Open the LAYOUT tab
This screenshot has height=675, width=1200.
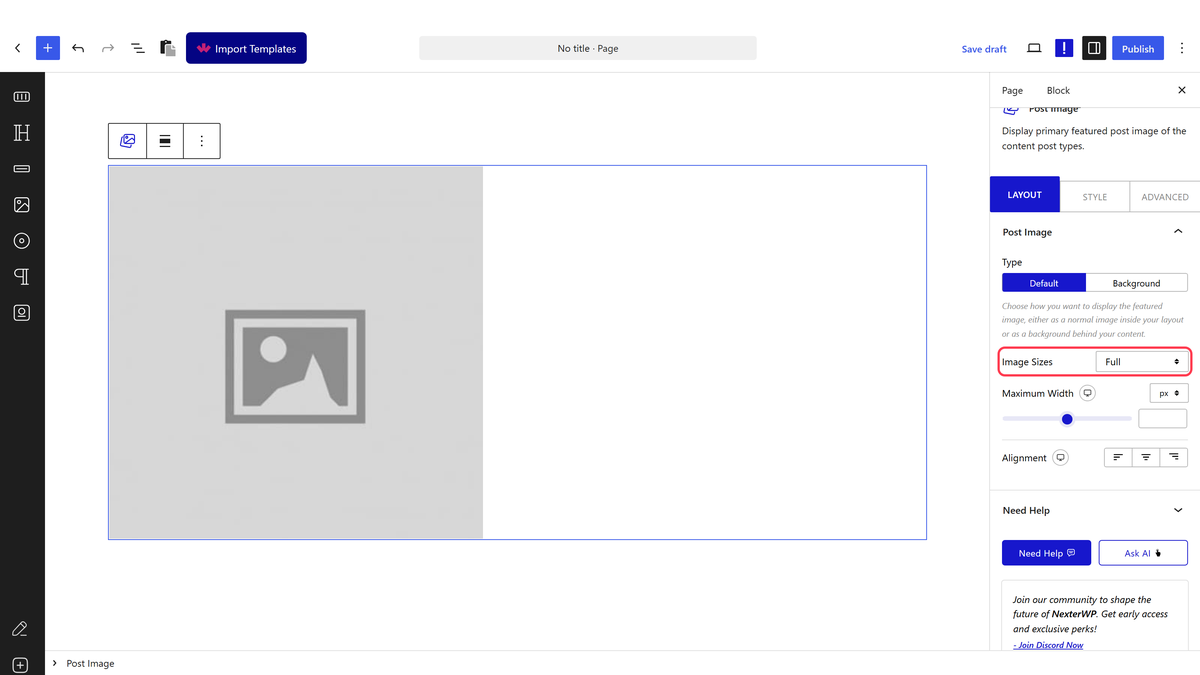(x=1025, y=195)
